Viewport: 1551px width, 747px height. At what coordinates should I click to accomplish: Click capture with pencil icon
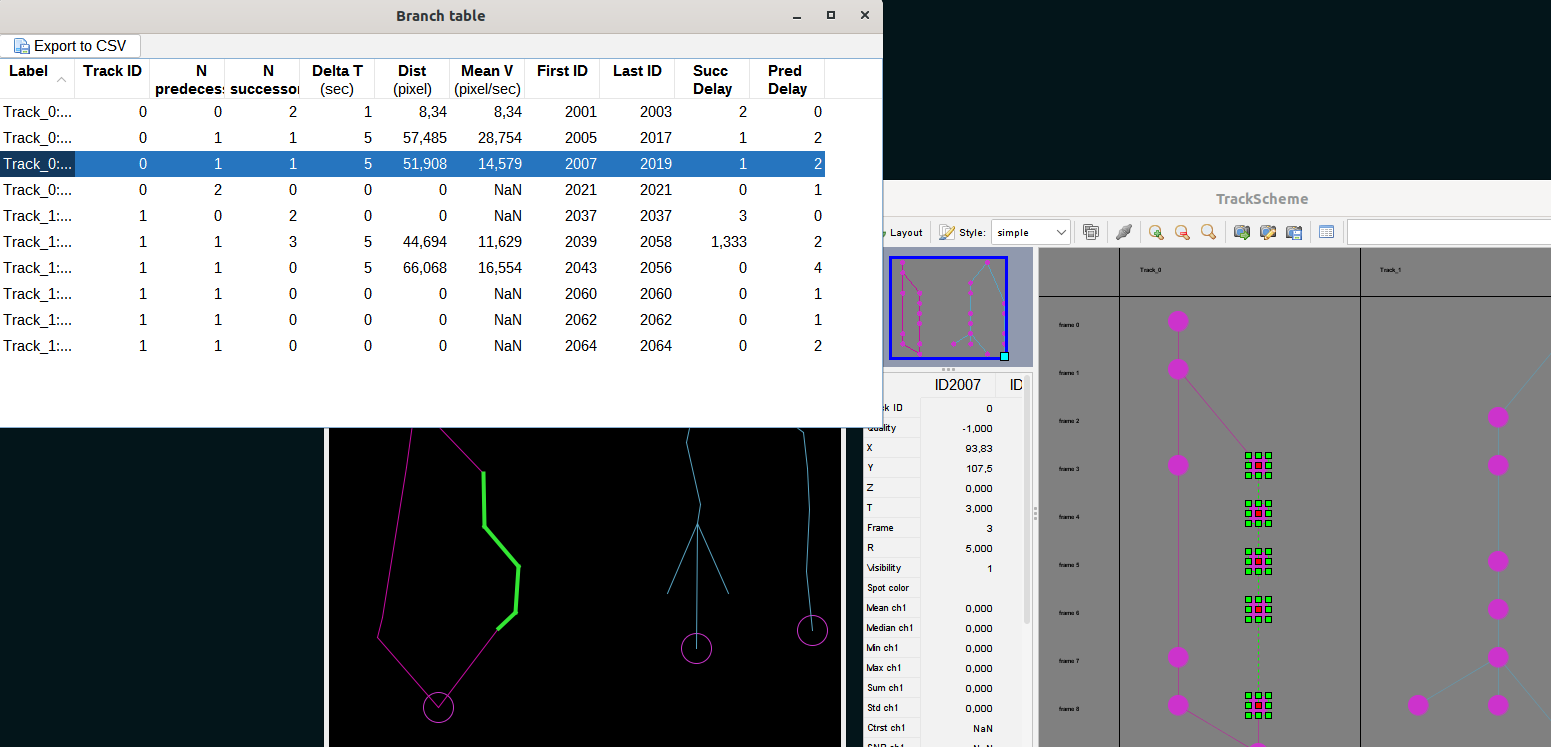(1268, 232)
